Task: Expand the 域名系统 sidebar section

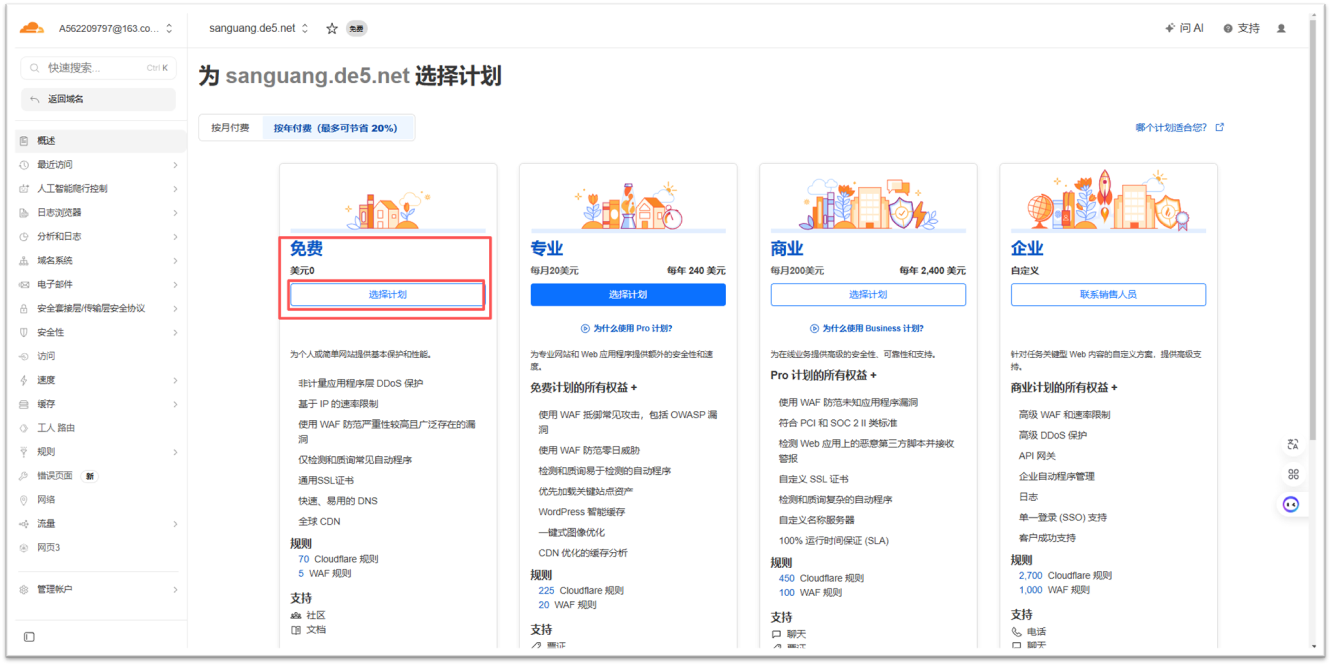Action: (98, 260)
